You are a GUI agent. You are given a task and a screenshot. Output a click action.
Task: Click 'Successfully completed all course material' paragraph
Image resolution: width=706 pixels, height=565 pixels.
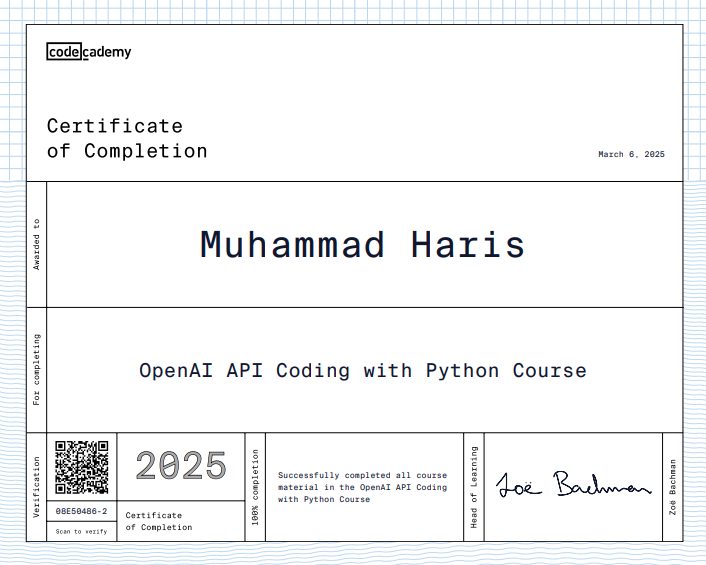(362, 487)
